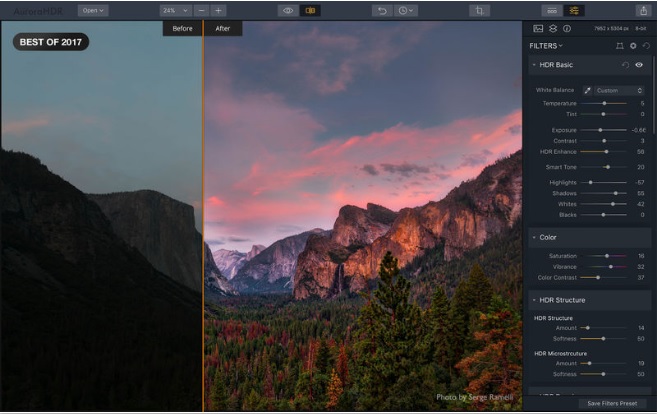This screenshot has height=414, width=657.
Task: Select the white balance eyedropper
Action: pos(588,90)
